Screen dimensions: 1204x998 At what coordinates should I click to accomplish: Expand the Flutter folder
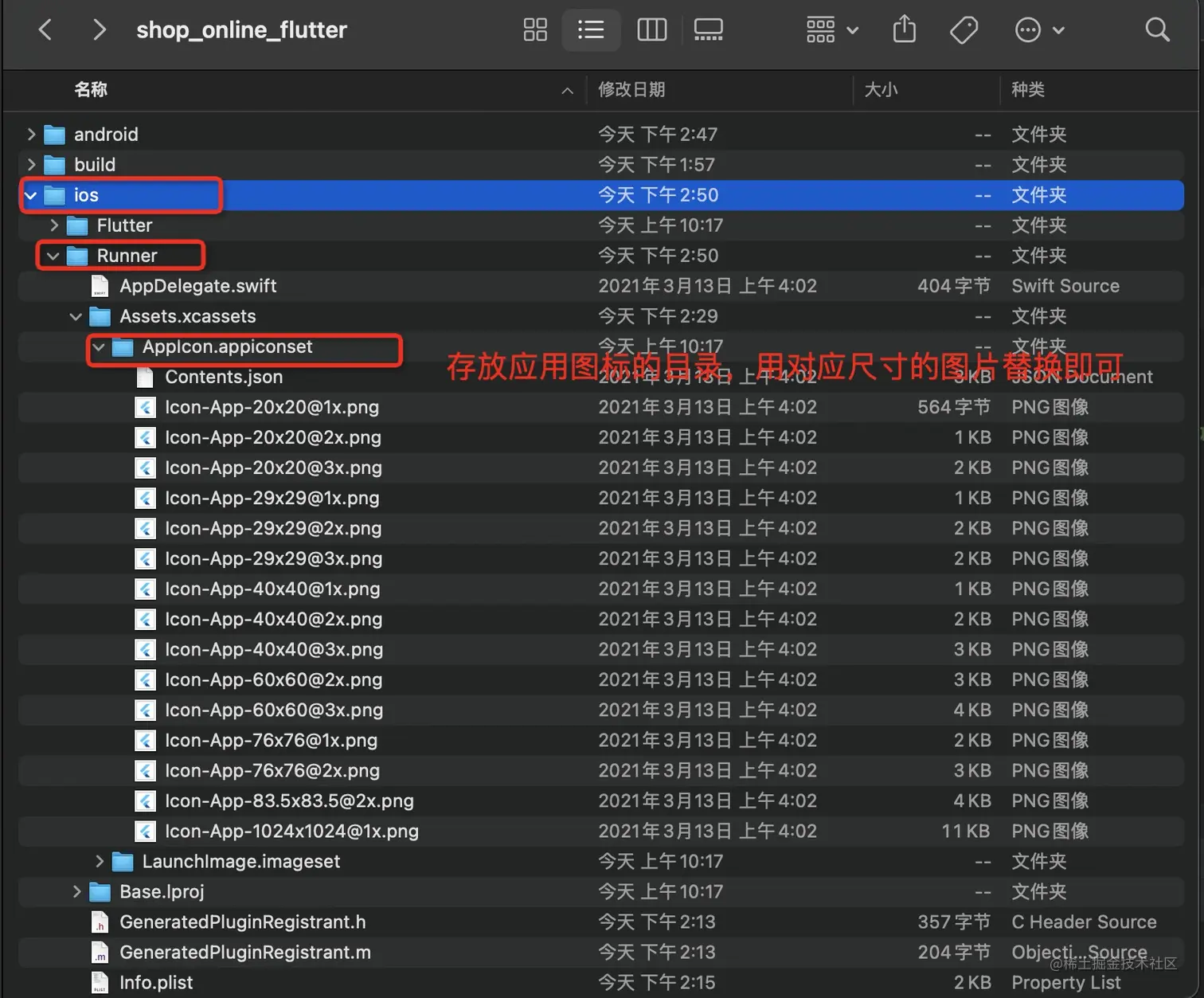pyautogui.click(x=54, y=225)
